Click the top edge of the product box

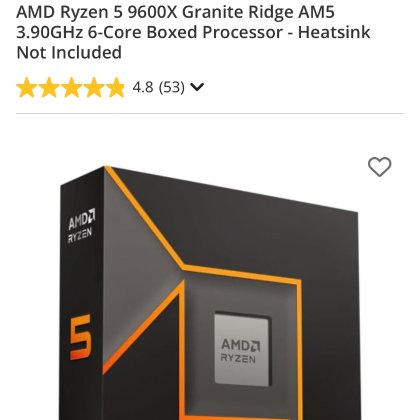click(230, 188)
